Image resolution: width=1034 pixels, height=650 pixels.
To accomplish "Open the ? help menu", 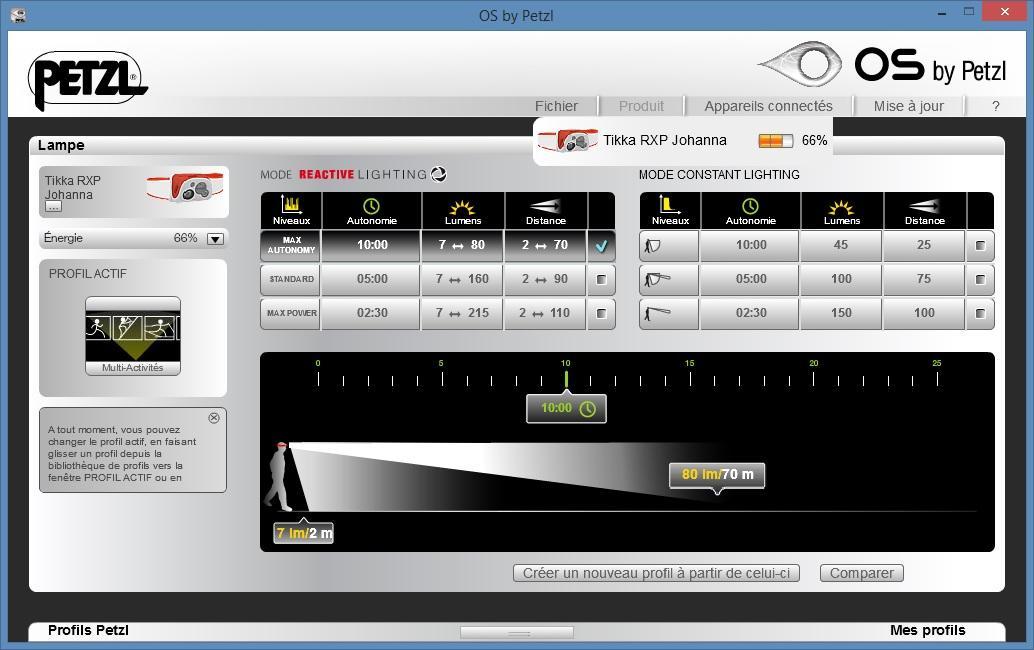I will [996, 106].
